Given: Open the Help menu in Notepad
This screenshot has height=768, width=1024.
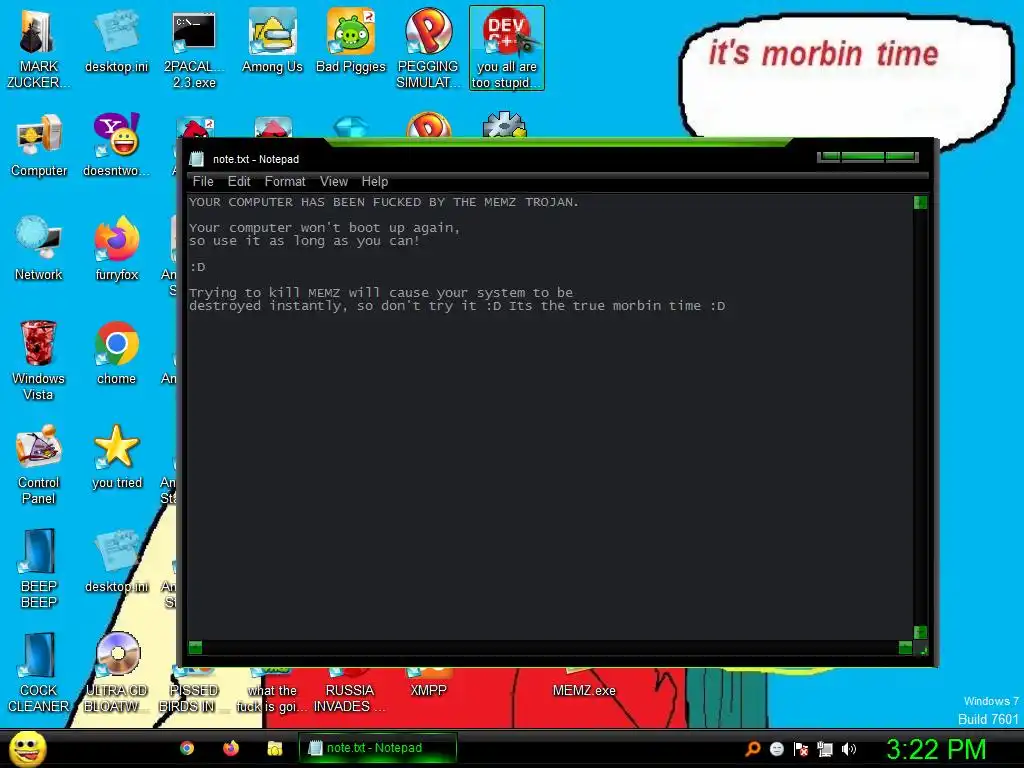Looking at the screenshot, I should click(375, 182).
